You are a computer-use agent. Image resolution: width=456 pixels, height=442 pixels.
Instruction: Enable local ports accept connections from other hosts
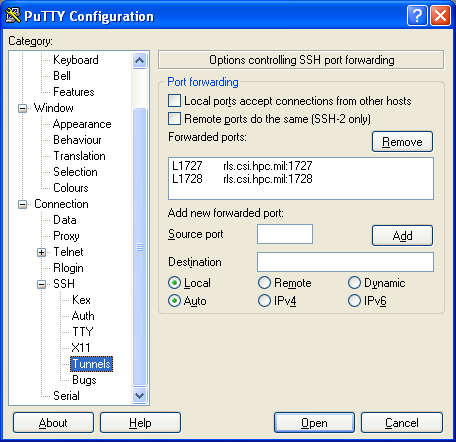[x=174, y=100]
